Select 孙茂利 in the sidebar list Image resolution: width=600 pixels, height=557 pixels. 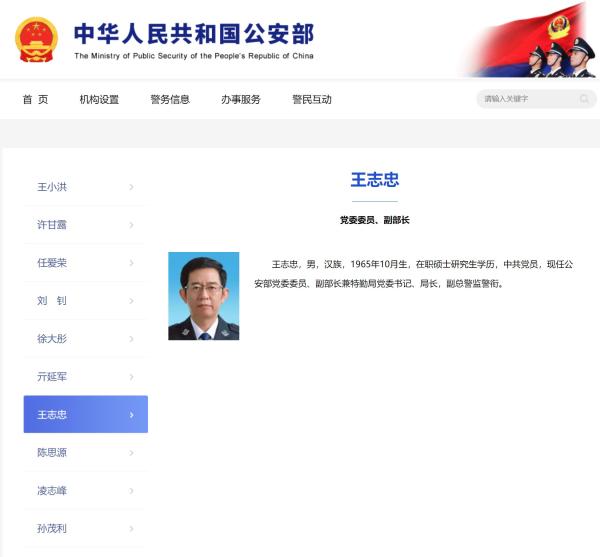point(86,528)
